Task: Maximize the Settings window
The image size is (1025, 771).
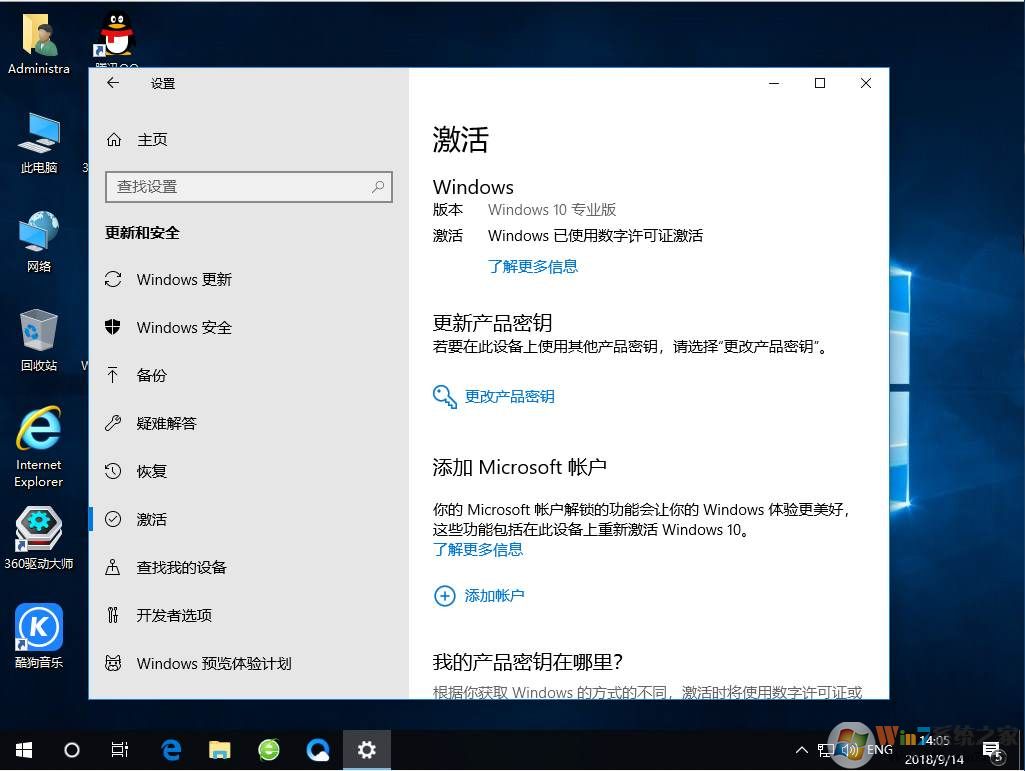Action: (820, 83)
